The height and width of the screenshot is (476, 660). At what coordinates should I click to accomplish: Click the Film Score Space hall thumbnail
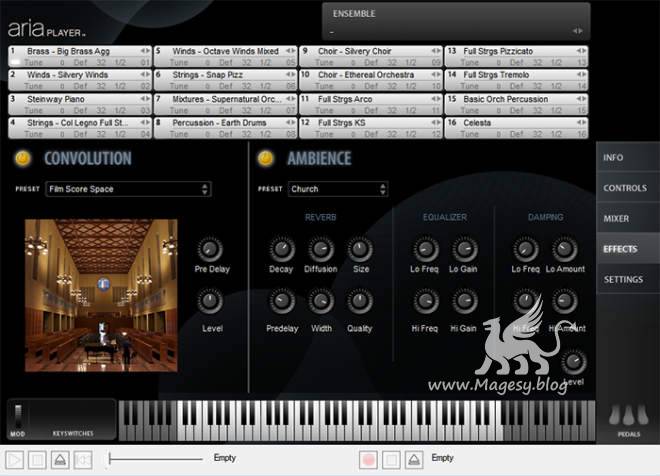click(x=101, y=295)
